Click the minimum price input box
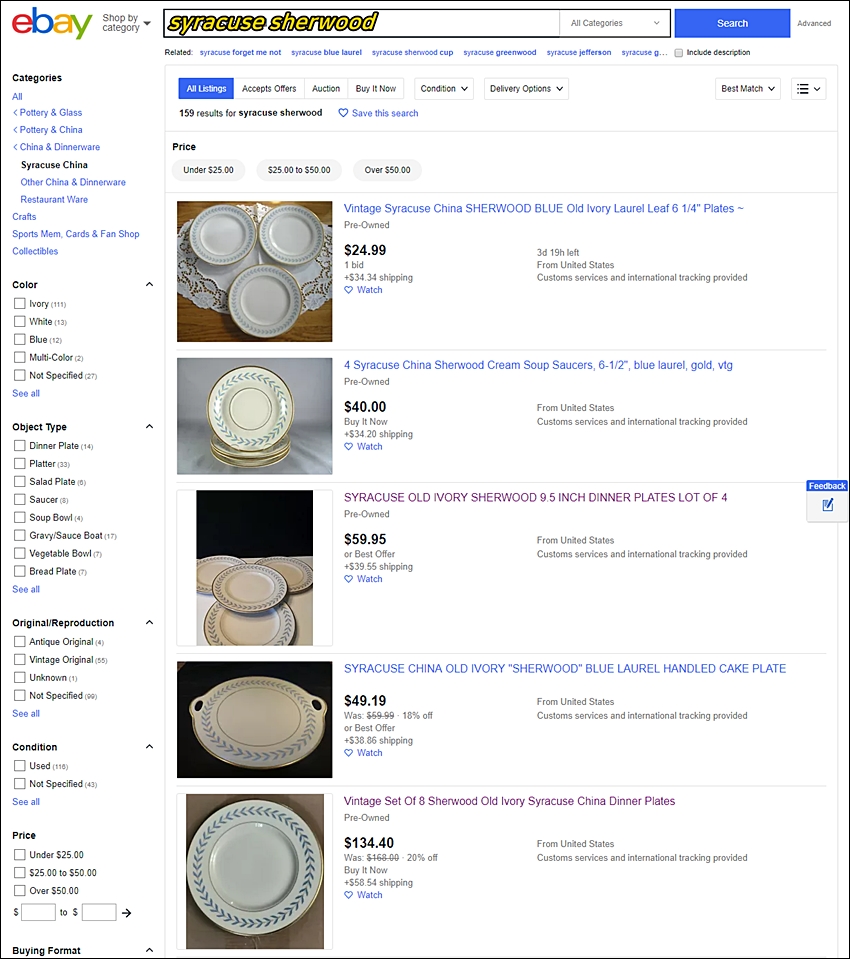The width and height of the screenshot is (850, 959). click(x=38, y=913)
